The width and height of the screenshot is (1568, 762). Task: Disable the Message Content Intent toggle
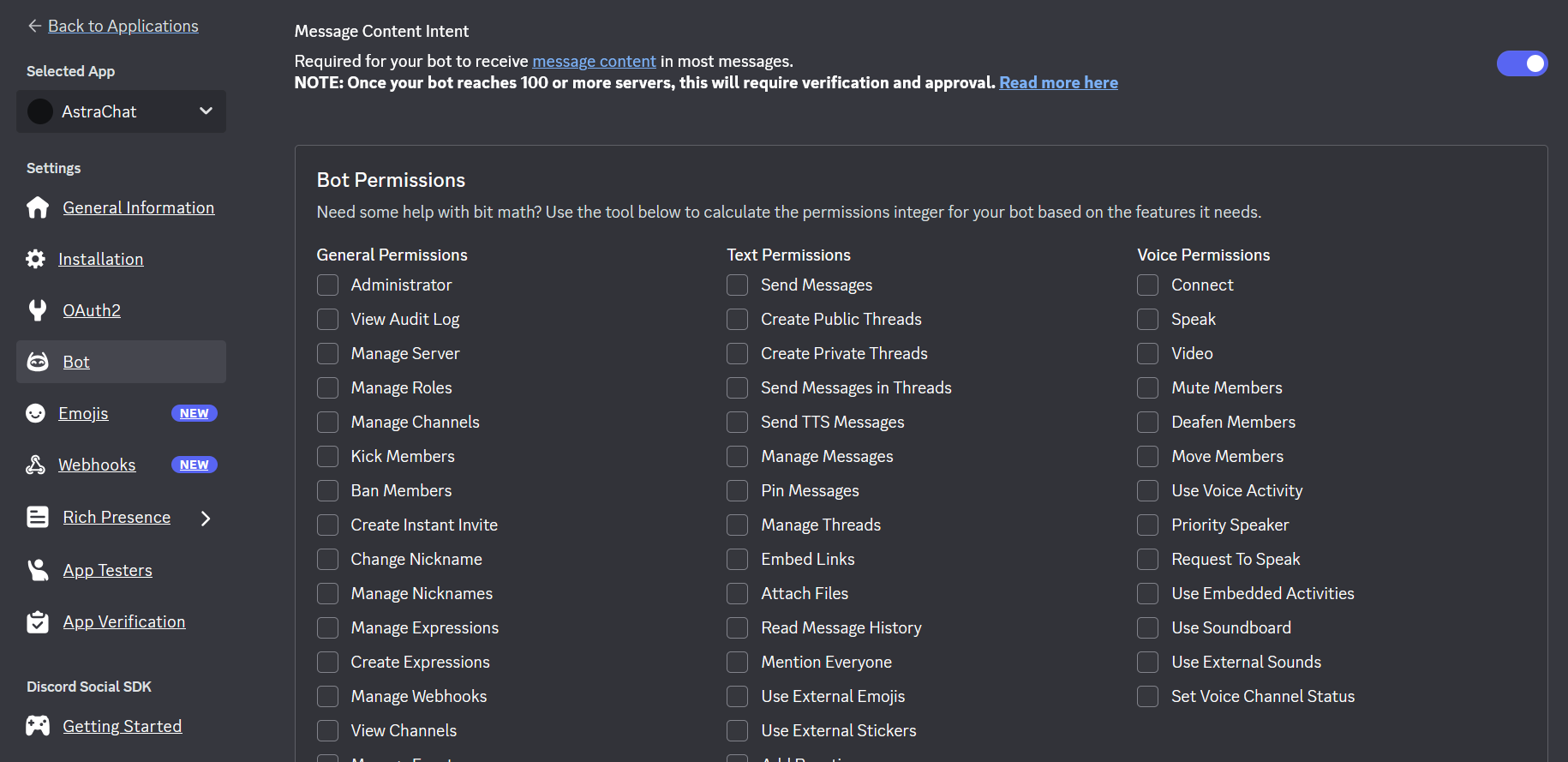click(x=1522, y=63)
